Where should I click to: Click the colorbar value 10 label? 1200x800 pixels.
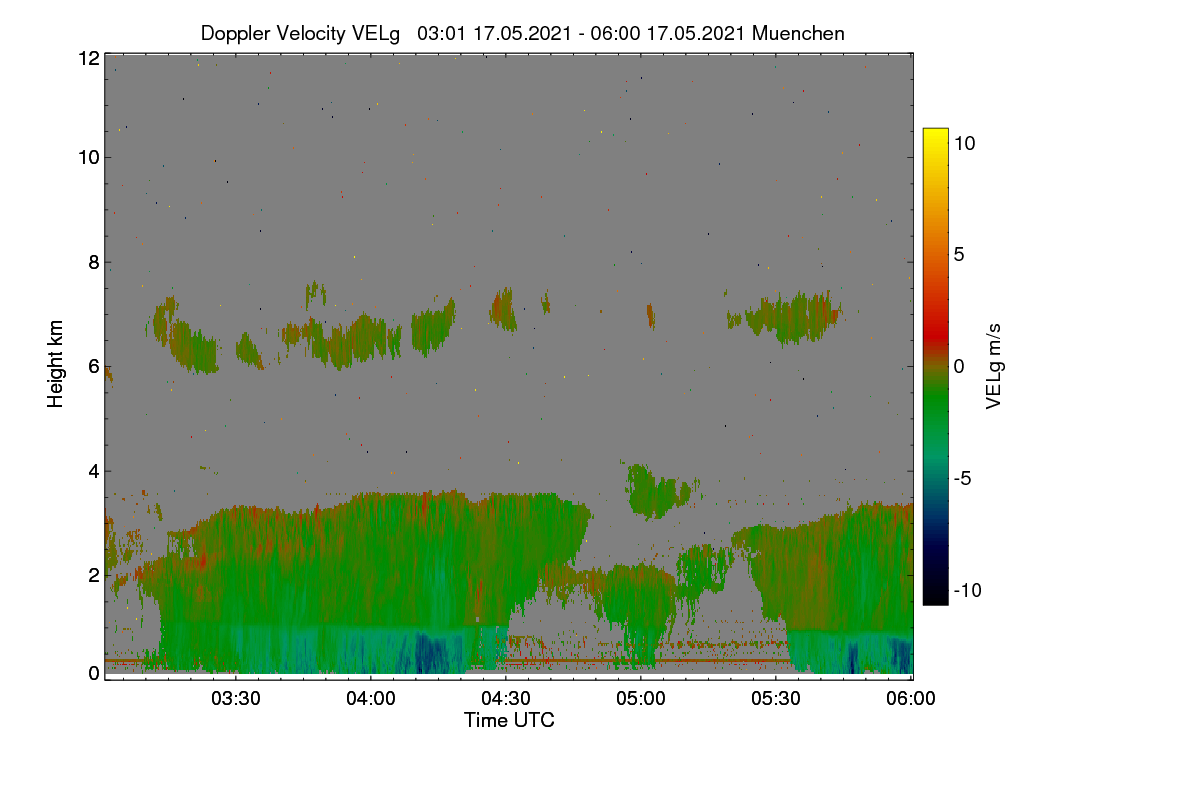point(965,143)
